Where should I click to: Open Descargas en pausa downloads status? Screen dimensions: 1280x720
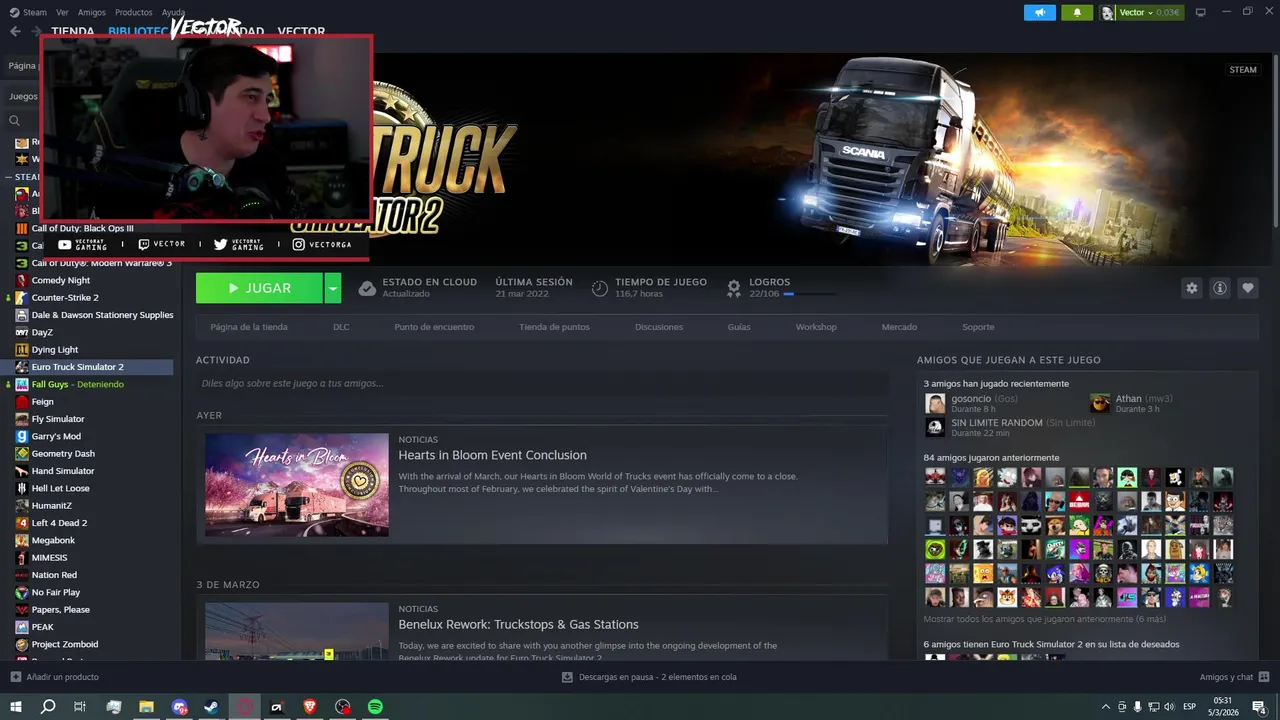[x=649, y=677]
